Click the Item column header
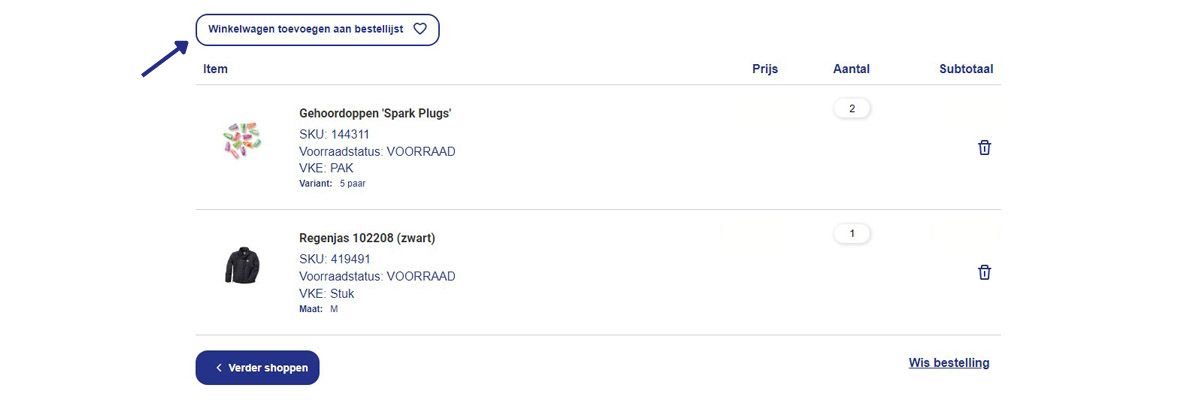1200x400 pixels. (x=215, y=69)
